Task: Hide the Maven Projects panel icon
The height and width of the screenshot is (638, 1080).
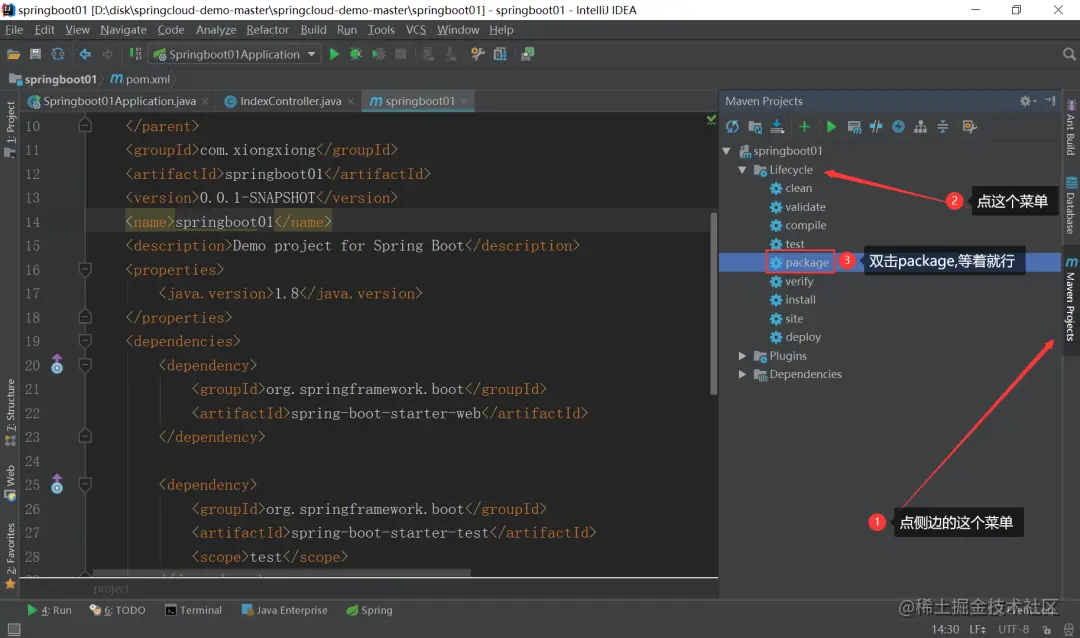Action: (1050, 101)
